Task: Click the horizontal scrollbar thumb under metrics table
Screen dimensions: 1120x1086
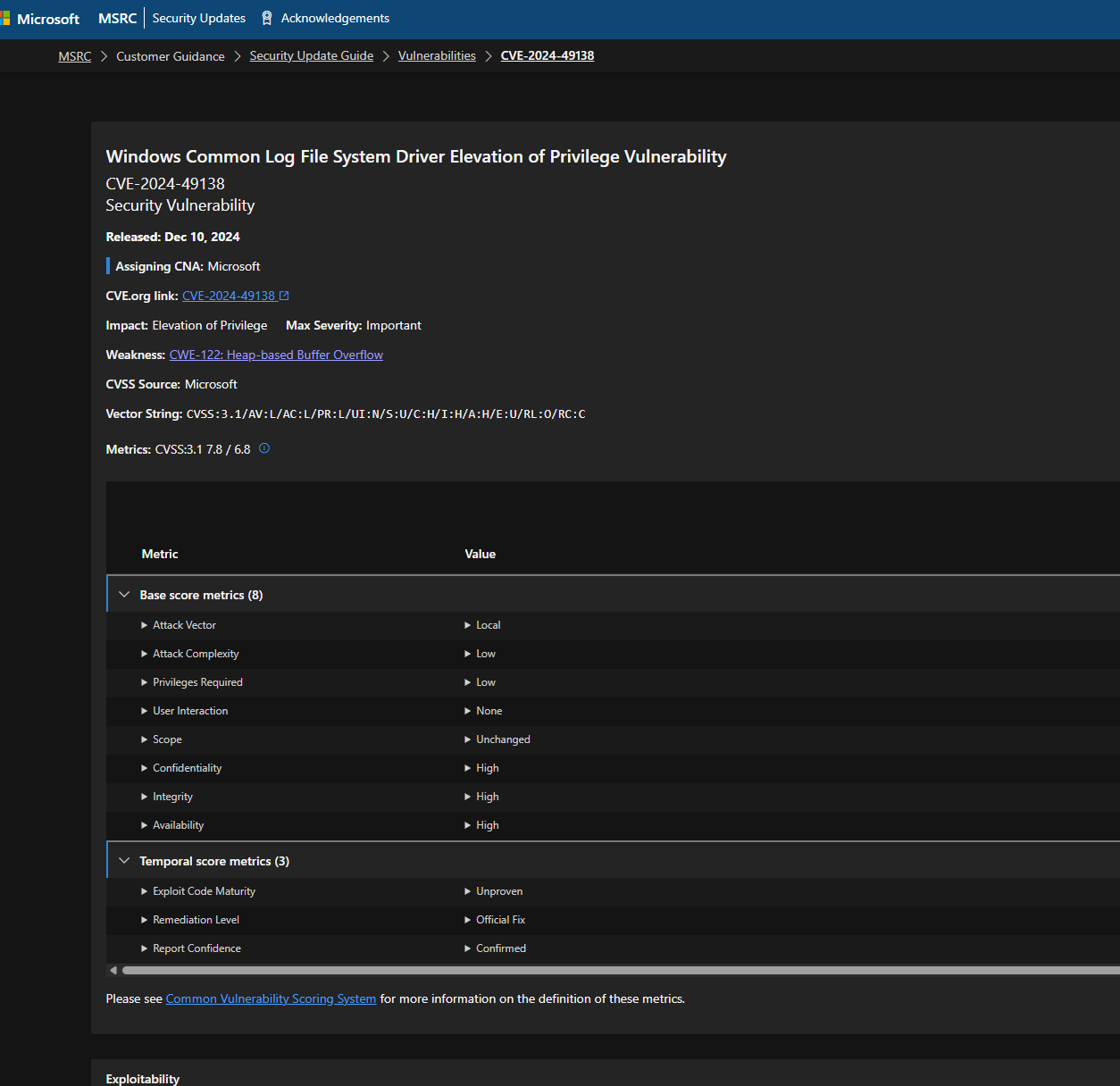Action: [x=621, y=970]
